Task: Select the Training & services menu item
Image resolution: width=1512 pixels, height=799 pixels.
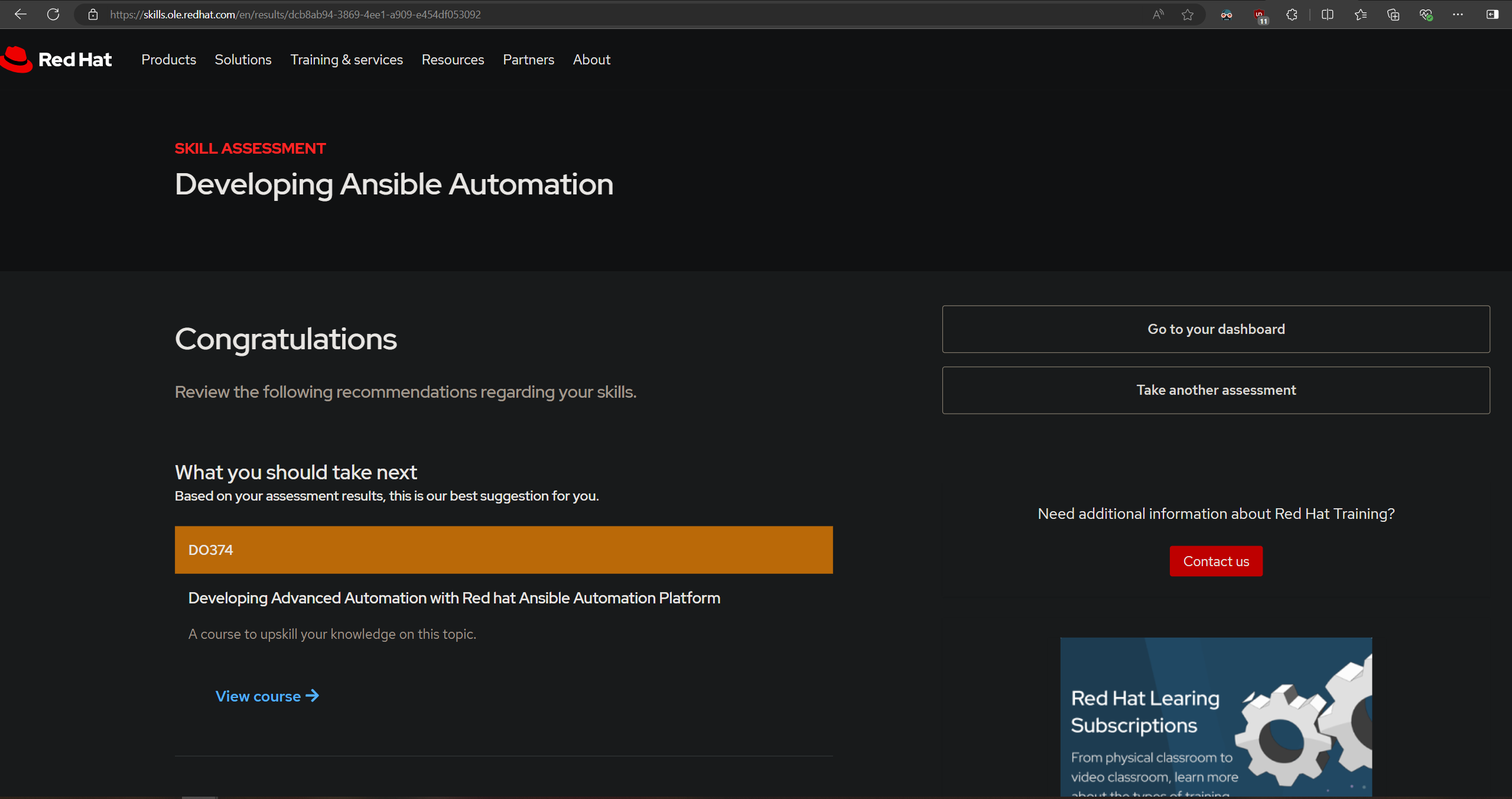Action: [347, 59]
